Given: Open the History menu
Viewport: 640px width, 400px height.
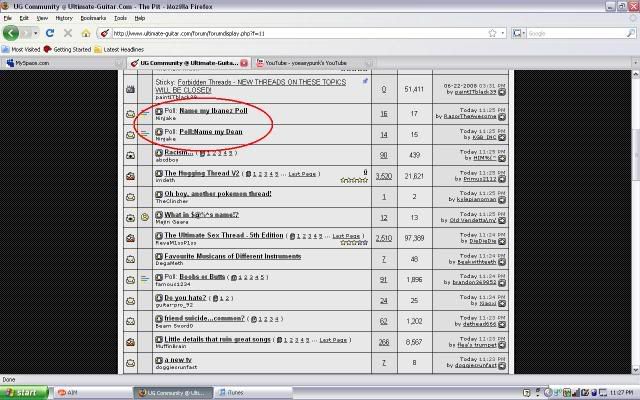Looking at the screenshot, I should pyautogui.click(x=64, y=18).
